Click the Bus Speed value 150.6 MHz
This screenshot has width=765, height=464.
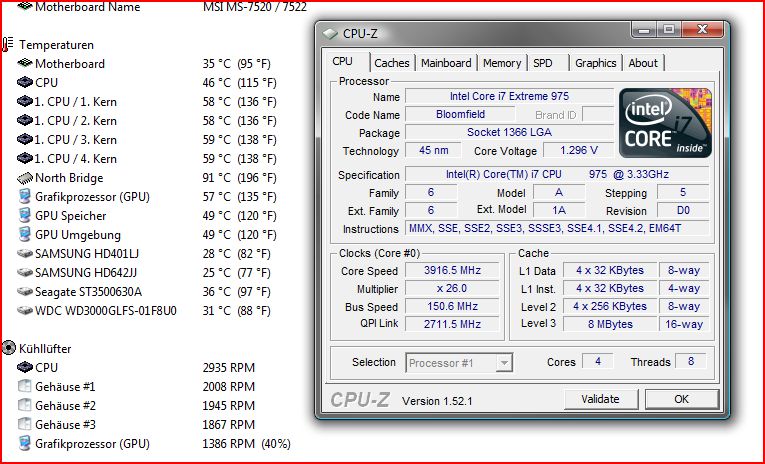(x=452, y=306)
